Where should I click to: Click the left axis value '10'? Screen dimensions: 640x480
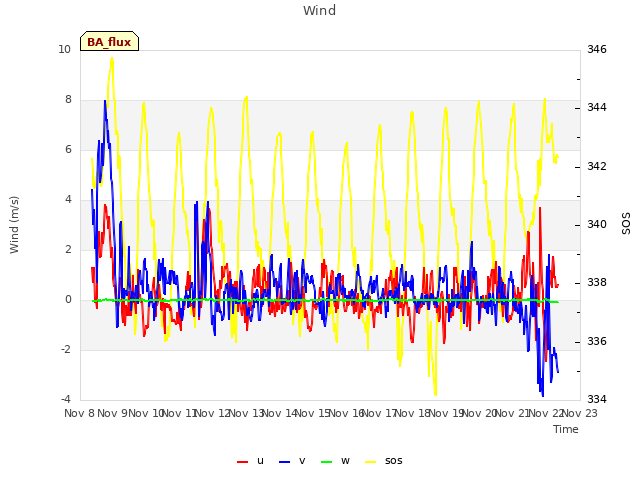pos(64,49)
